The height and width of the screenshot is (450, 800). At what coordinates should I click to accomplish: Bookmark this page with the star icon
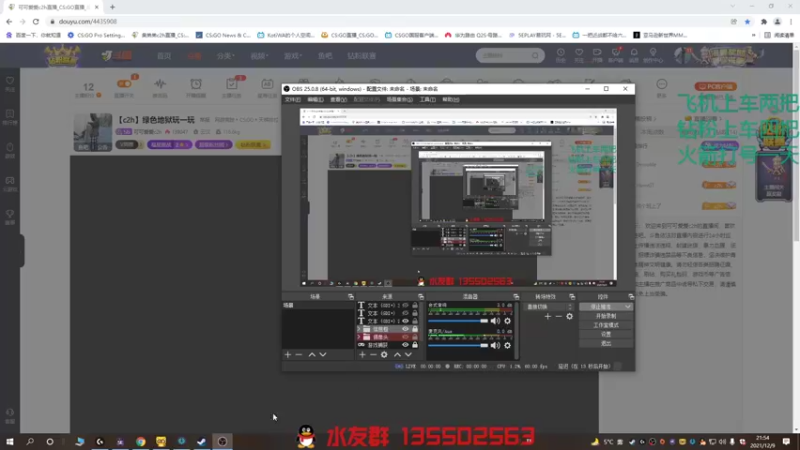point(747,21)
